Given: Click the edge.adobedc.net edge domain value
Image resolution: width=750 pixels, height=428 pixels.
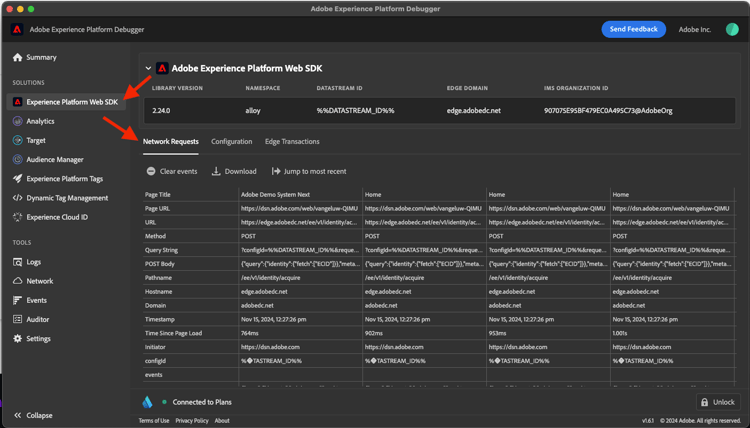Looking at the screenshot, I should click(474, 110).
